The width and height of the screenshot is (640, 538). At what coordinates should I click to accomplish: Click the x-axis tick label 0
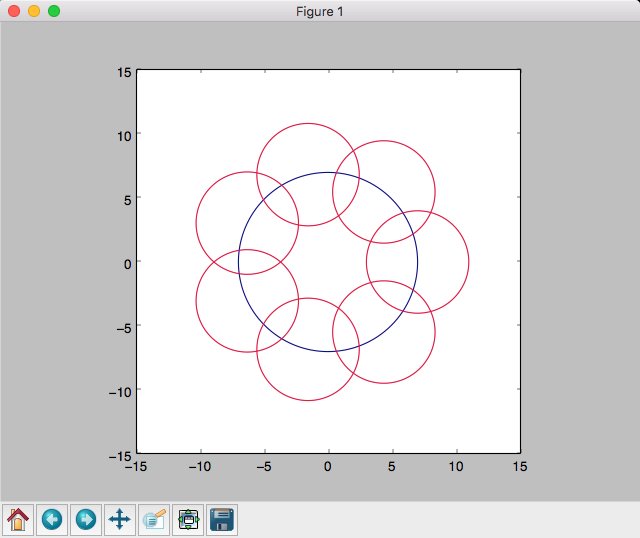coord(328,467)
